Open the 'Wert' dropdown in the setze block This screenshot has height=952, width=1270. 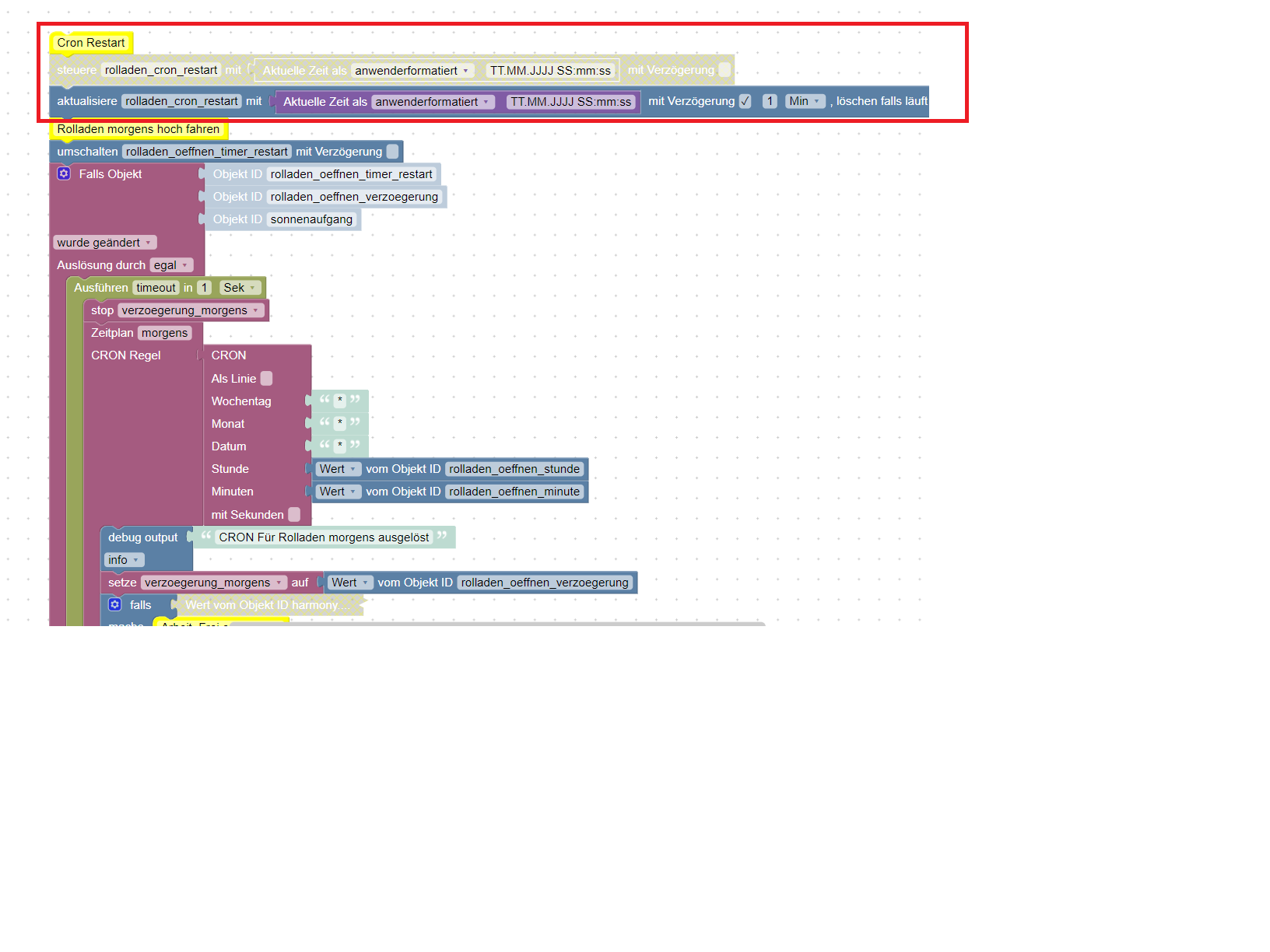[x=349, y=583]
